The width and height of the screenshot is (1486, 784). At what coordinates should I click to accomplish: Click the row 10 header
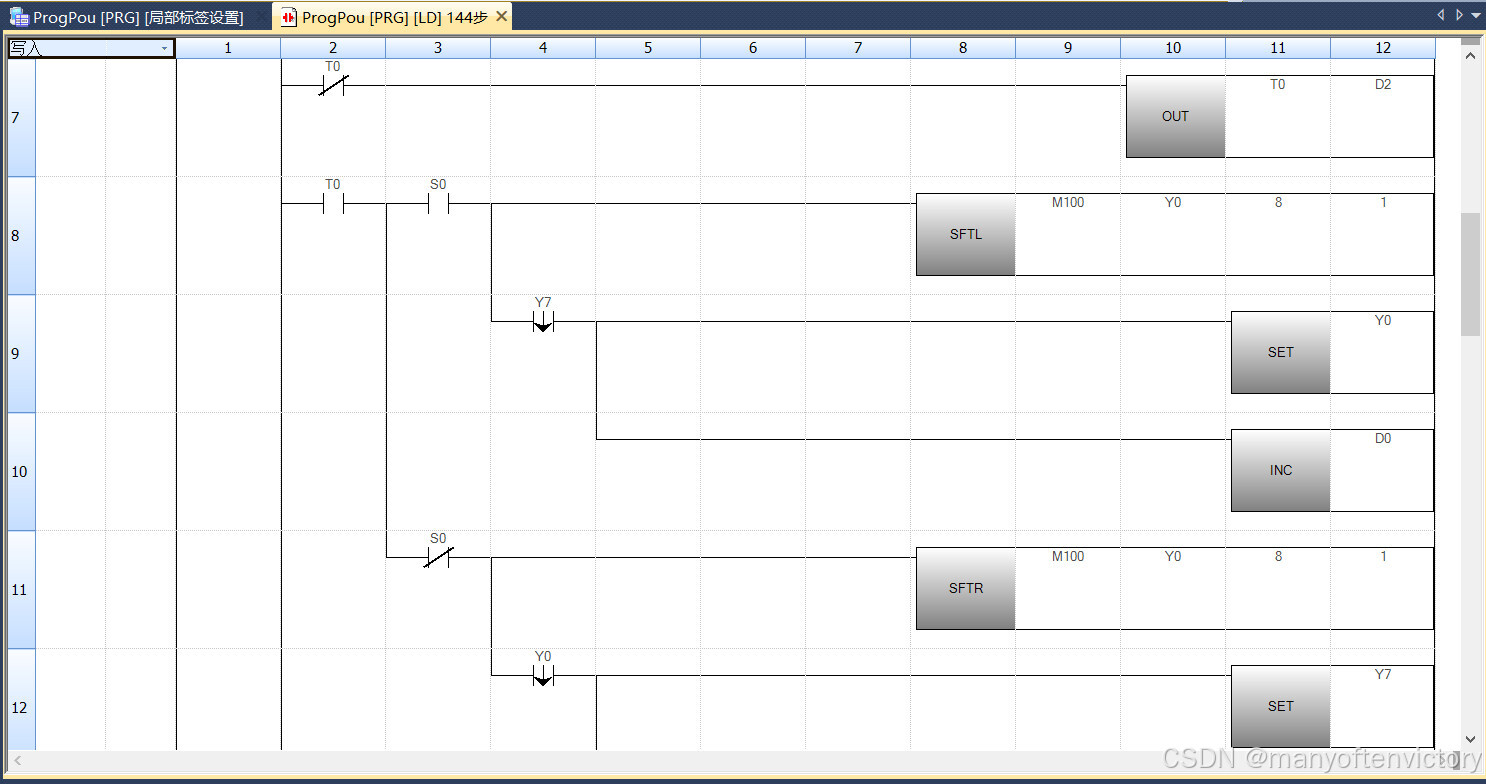pyautogui.click(x=21, y=472)
